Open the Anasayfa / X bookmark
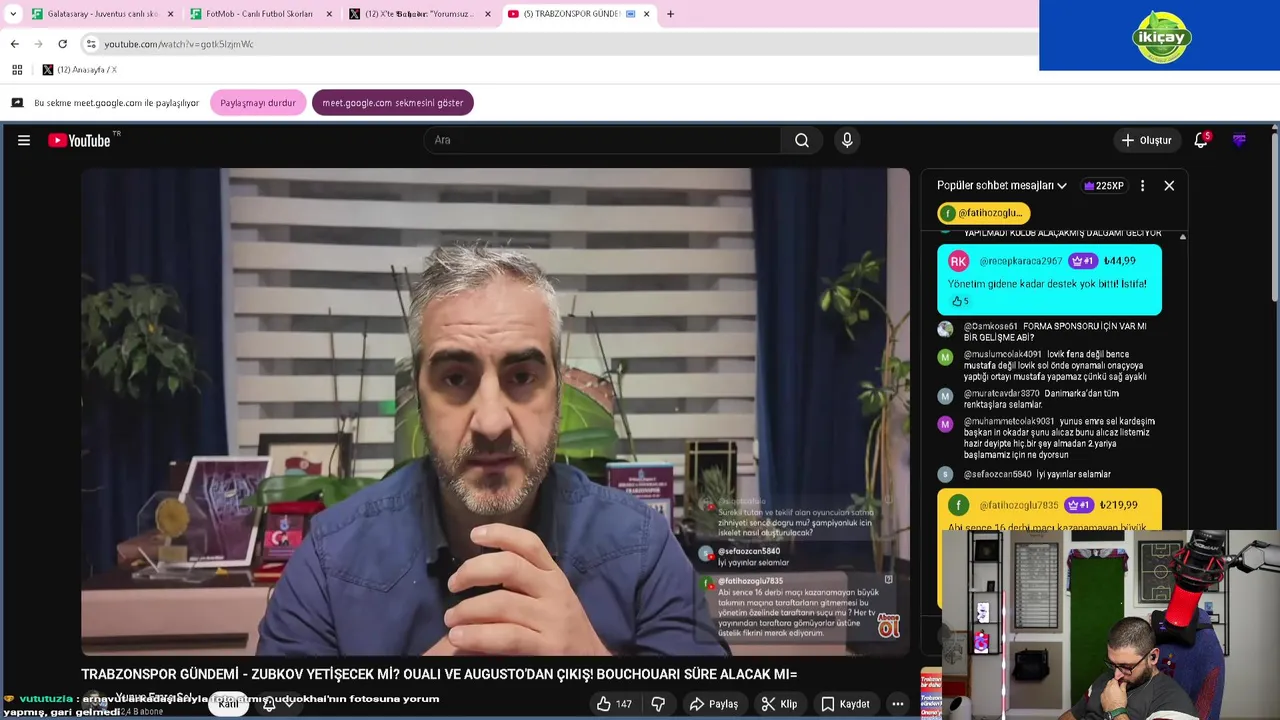 tap(79, 70)
